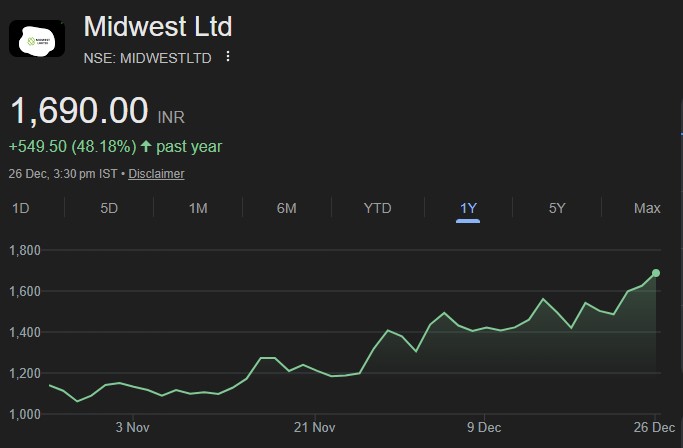Open the three-dot more options menu
The width and height of the screenshot is (683, 448).
228,57
